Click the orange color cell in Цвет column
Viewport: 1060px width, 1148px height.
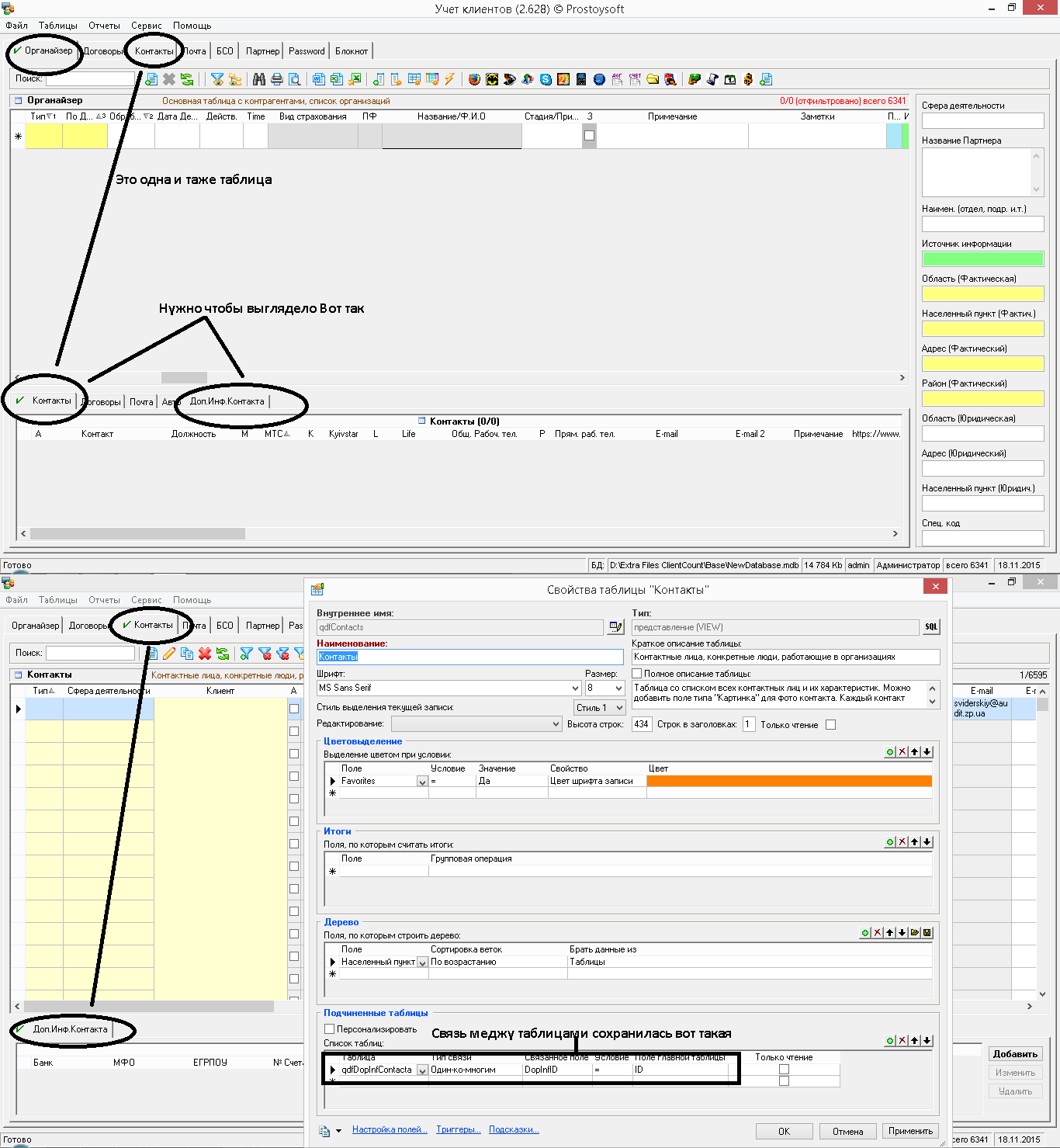pos(788,781)
